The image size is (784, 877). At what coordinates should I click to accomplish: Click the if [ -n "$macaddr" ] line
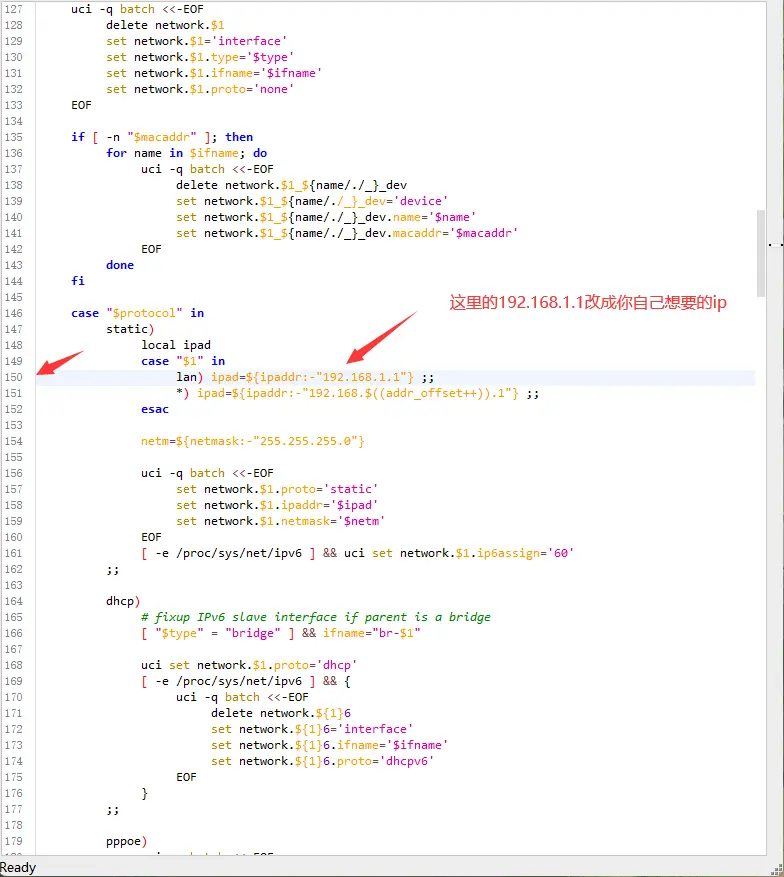[162, 138]
